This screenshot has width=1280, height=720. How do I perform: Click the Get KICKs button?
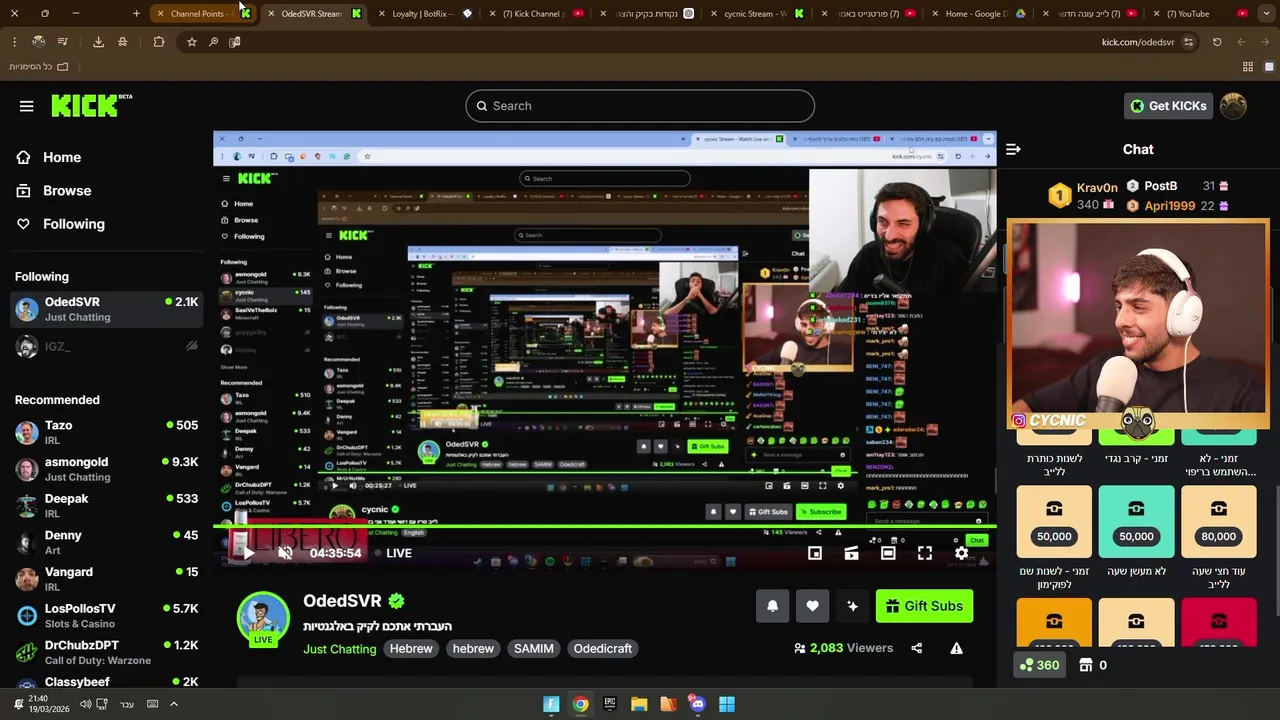pos(1168,106)
